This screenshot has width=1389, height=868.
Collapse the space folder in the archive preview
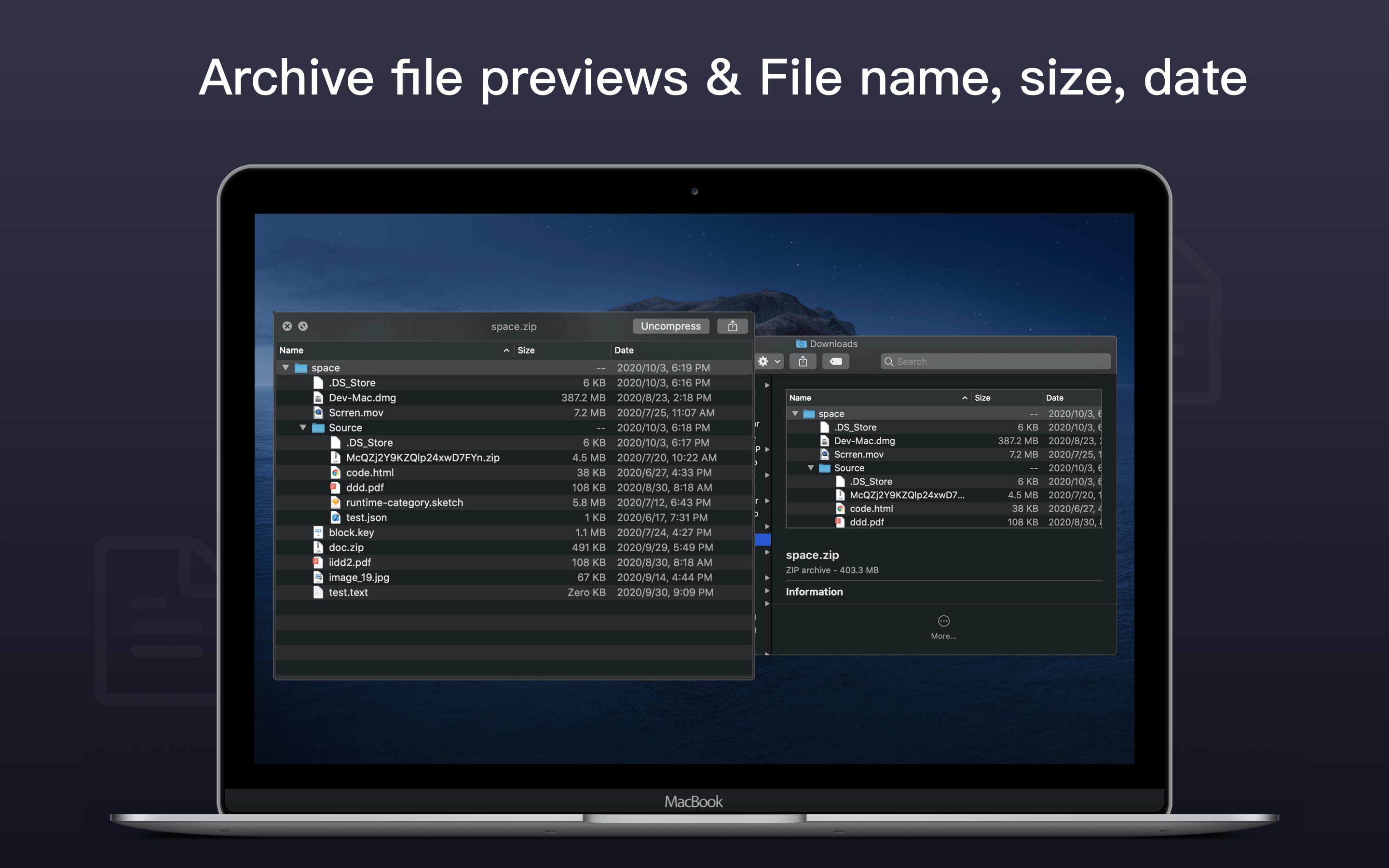(x=286, y=367)
